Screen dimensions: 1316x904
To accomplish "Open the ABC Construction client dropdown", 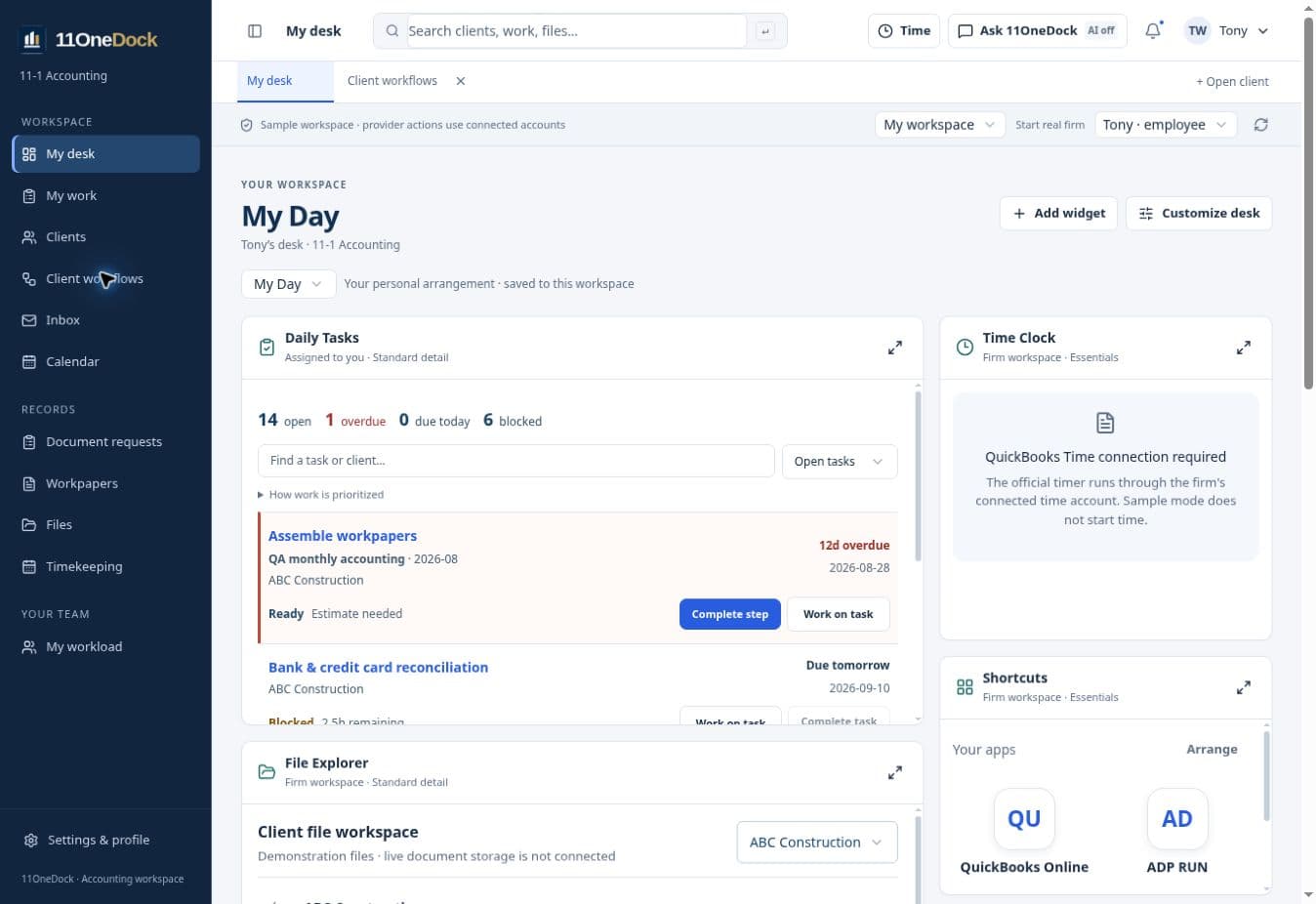I will click(x=817, y=842).
